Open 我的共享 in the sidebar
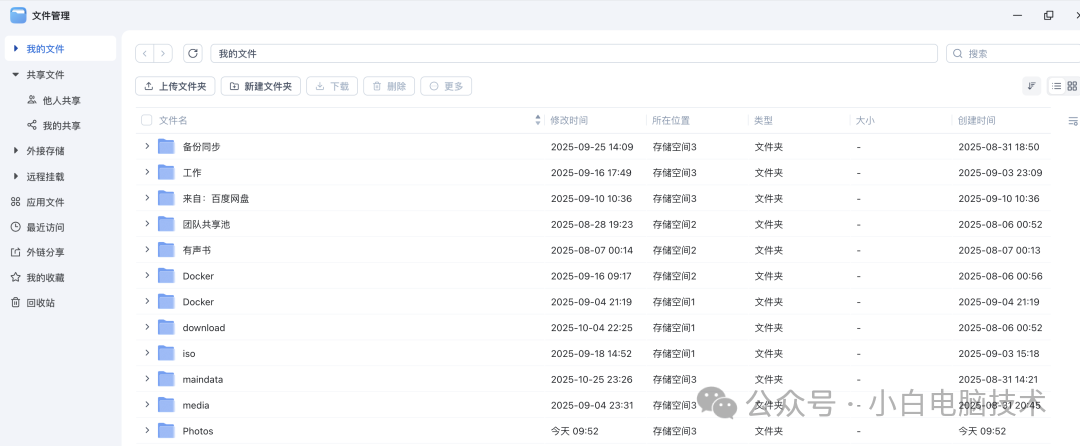Viewport: 1080px width, 446px height. click(x=61, y=126)
